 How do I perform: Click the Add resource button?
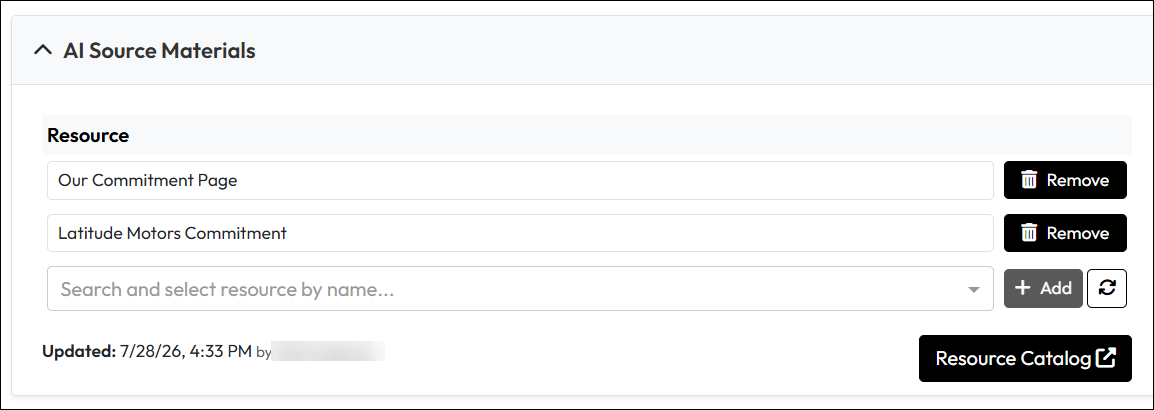tap(1043, 289)
